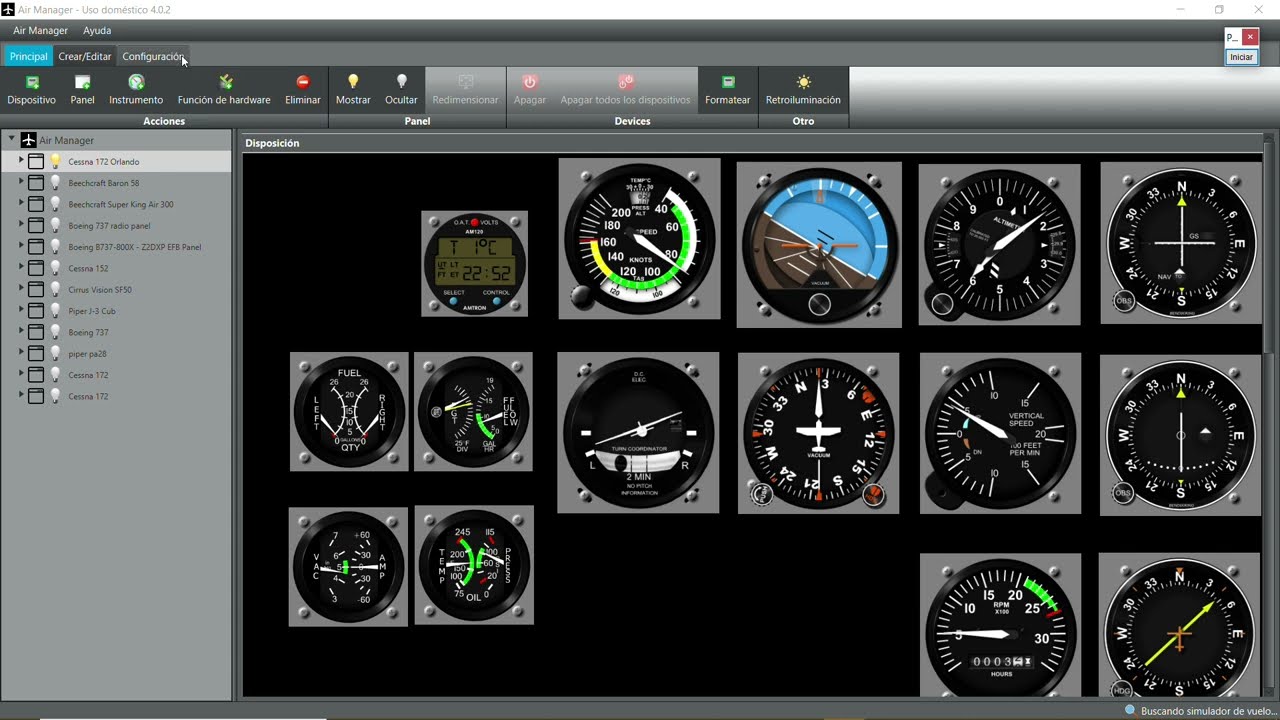
Task: Select the AMTRON digital clock instrument
Action: pyautogui.click(x=474, y=264)
